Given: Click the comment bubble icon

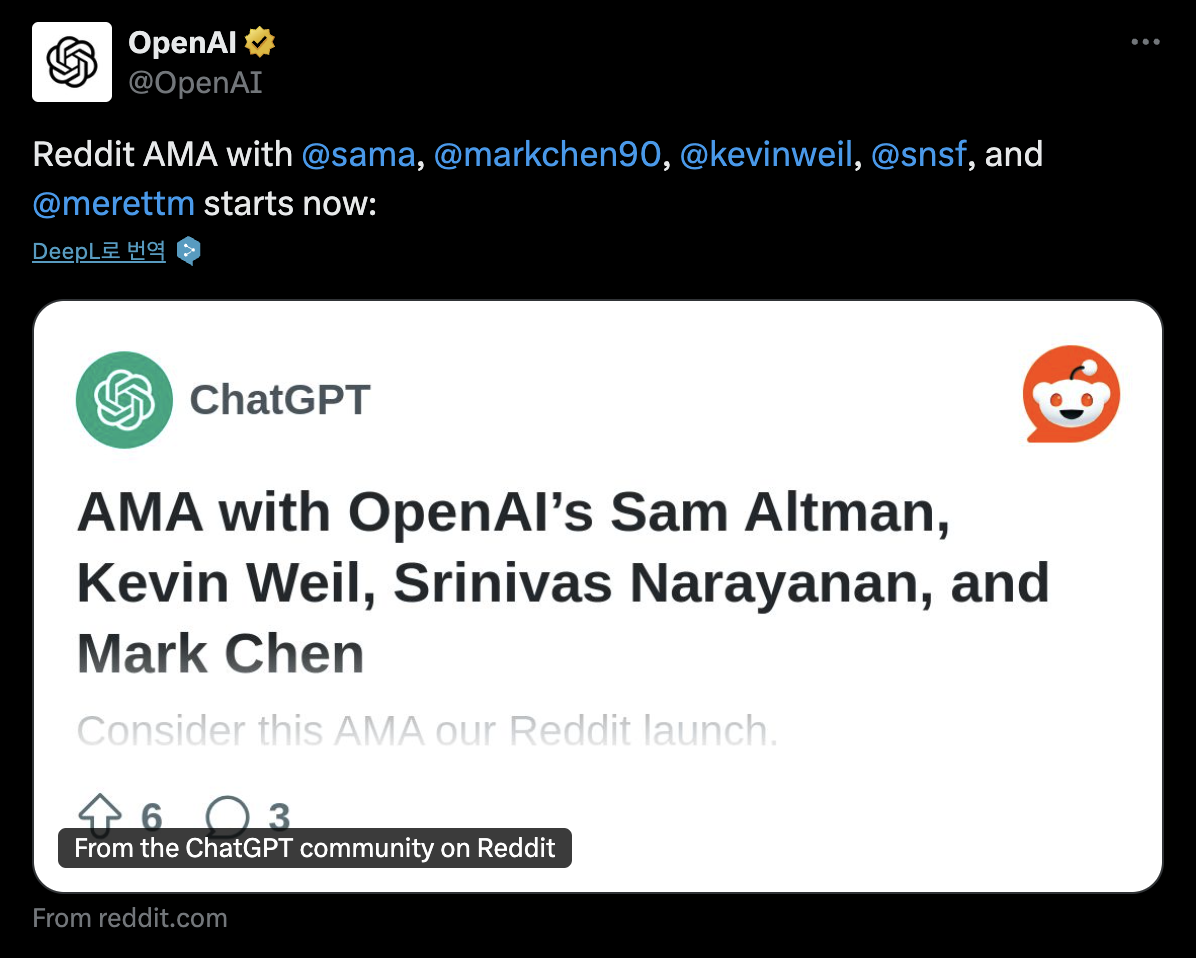Looking at the screenshot, I should (227, 815).
